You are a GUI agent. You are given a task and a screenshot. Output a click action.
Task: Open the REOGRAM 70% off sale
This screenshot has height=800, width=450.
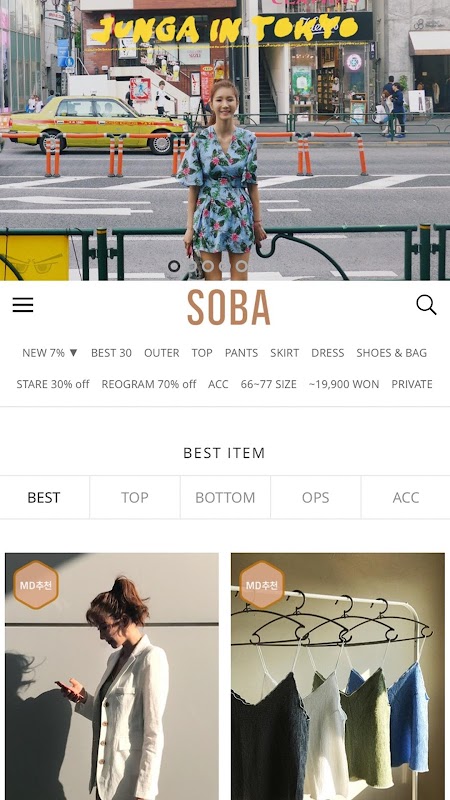(148, 384)
